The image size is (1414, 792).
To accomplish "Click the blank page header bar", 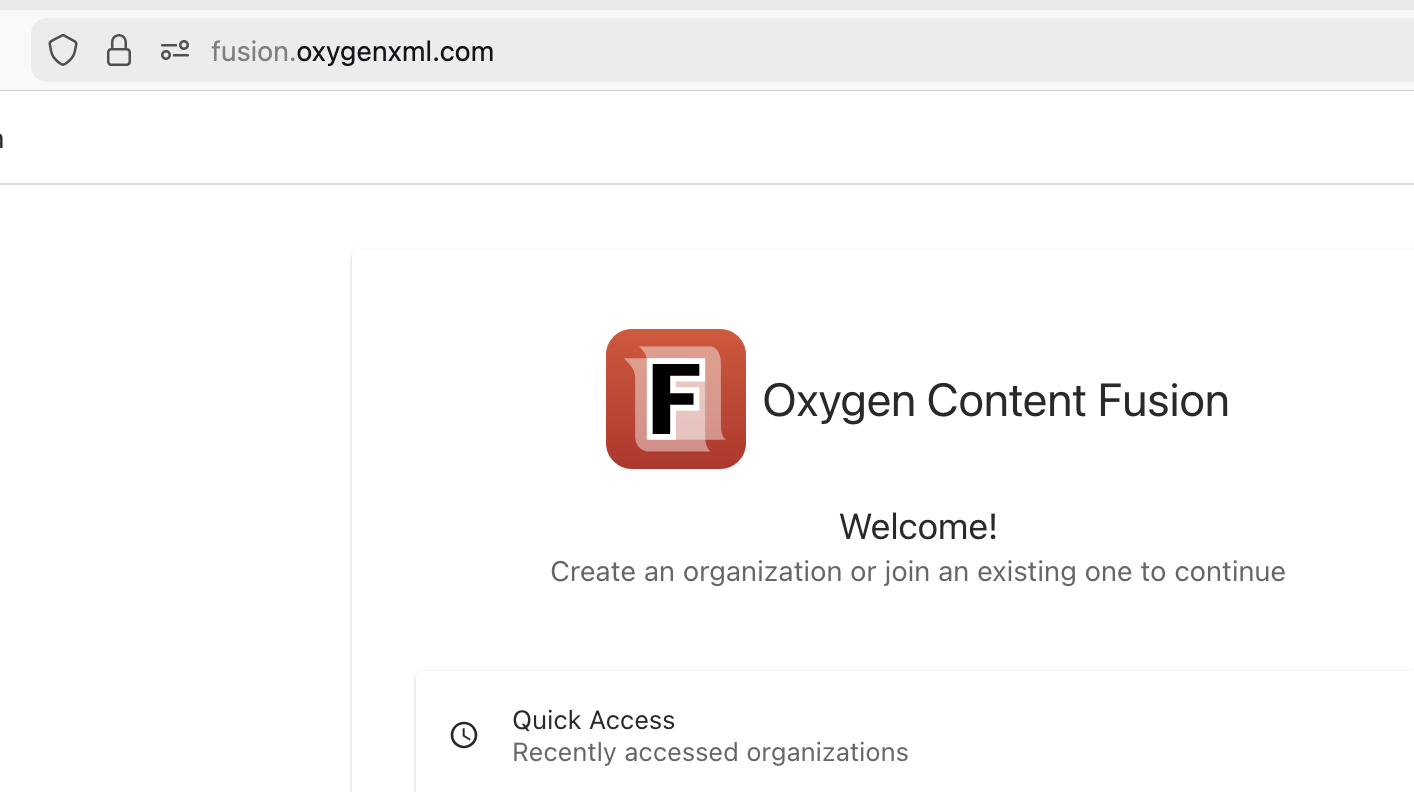I will coord(700,138).
